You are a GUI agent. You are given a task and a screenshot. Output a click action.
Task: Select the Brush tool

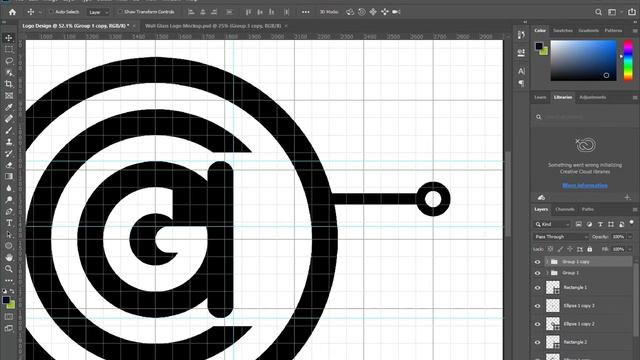click(9, 130)
